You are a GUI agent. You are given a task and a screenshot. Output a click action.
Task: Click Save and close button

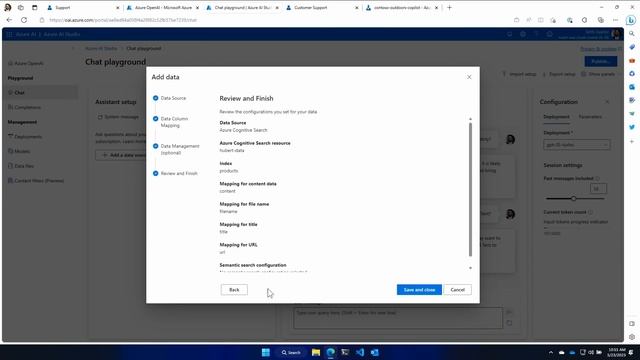point(419,290)
